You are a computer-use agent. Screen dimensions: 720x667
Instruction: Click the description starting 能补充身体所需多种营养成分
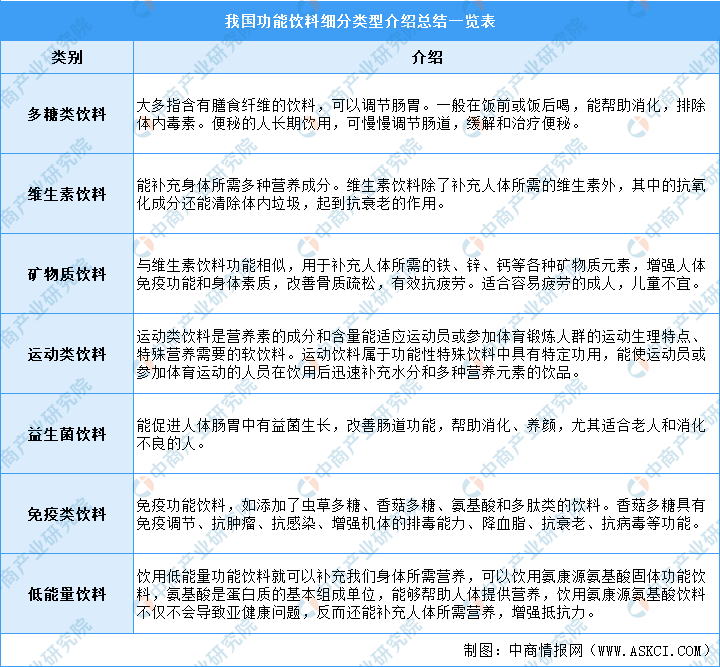click(421, 194)
